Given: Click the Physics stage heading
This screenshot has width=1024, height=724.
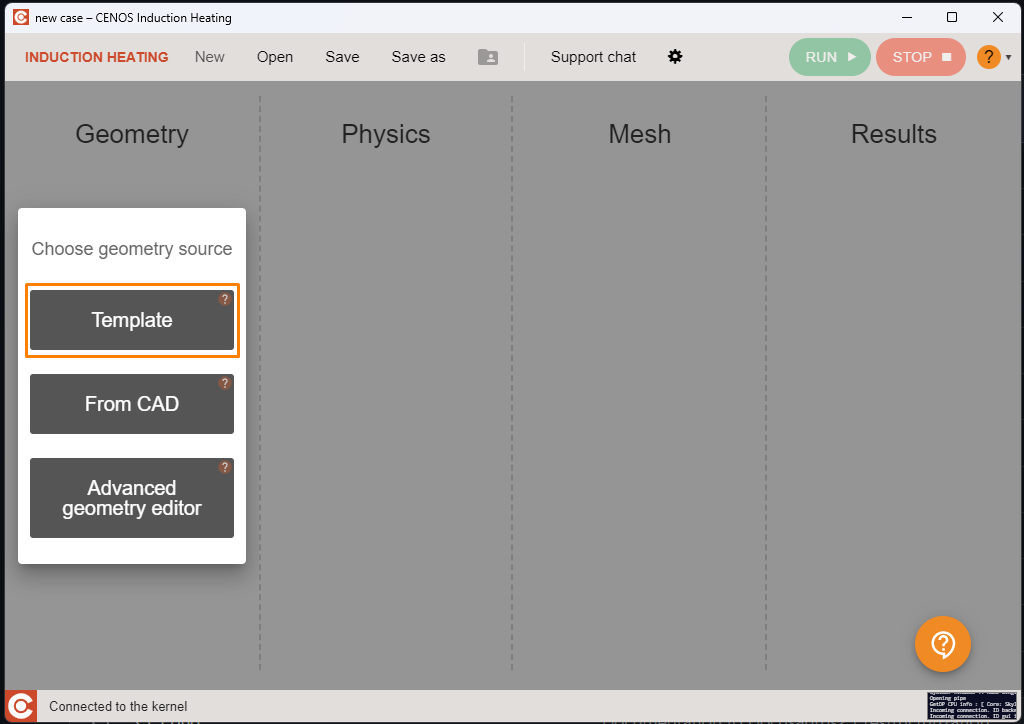Looking at the screenshot, I should tap(386, 134).
